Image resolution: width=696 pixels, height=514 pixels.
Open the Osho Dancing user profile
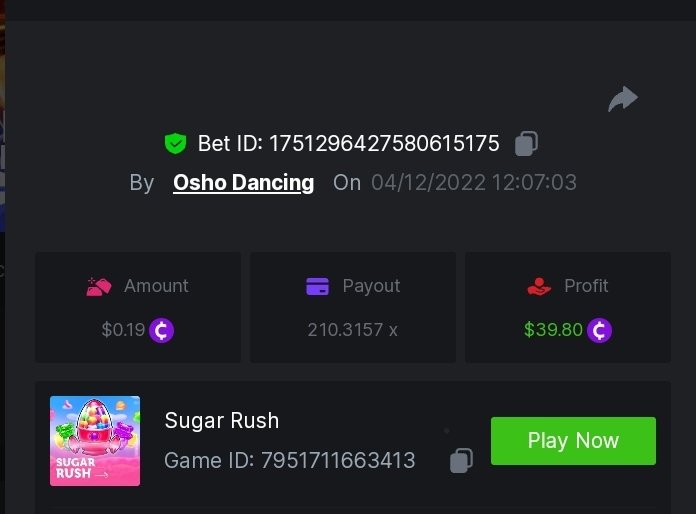243,183
